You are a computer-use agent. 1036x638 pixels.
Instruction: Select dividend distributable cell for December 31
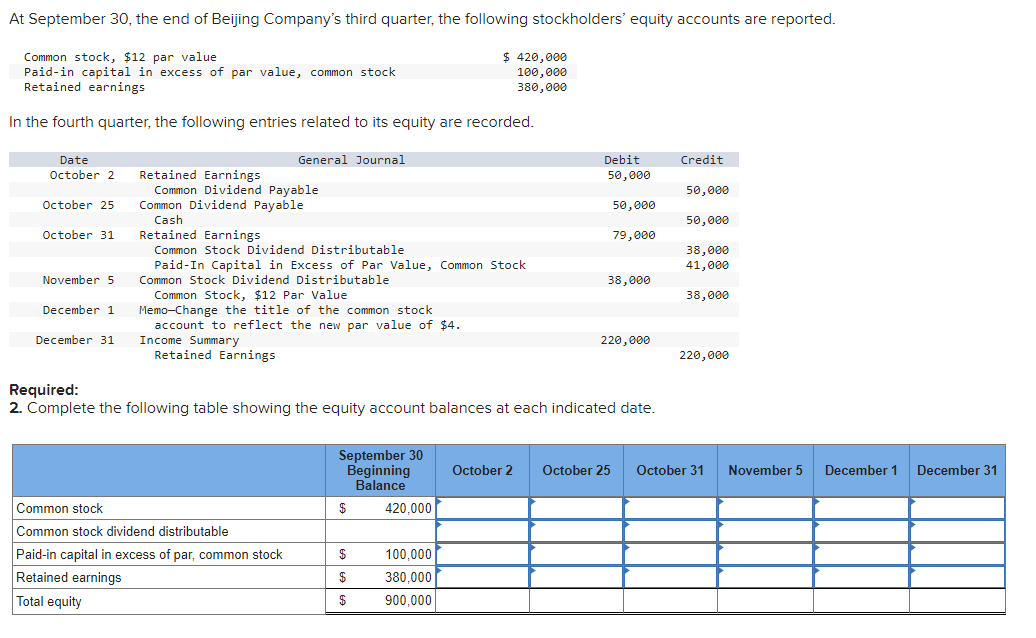(x=957, y=531)
